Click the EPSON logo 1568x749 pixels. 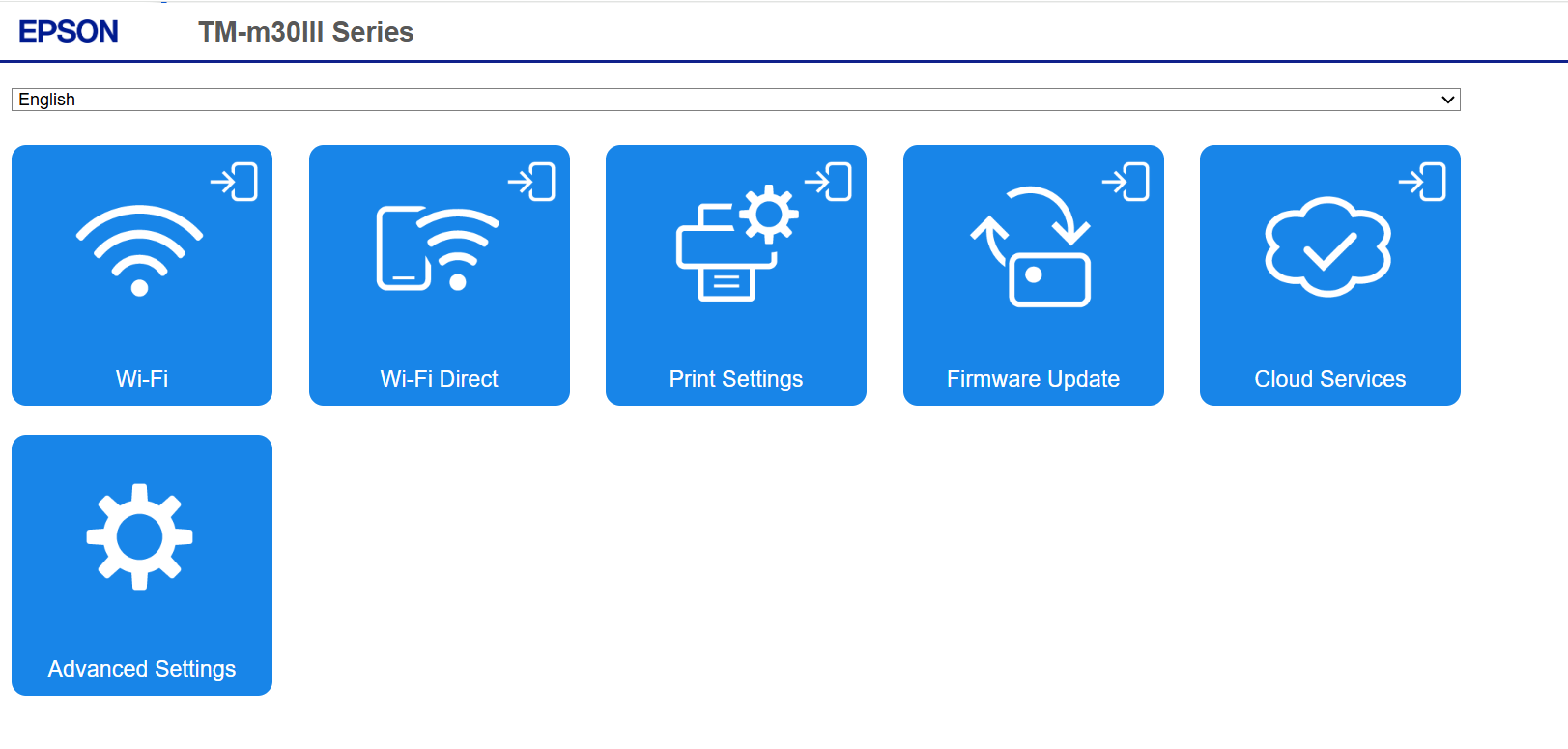click(x=69, y=32)
